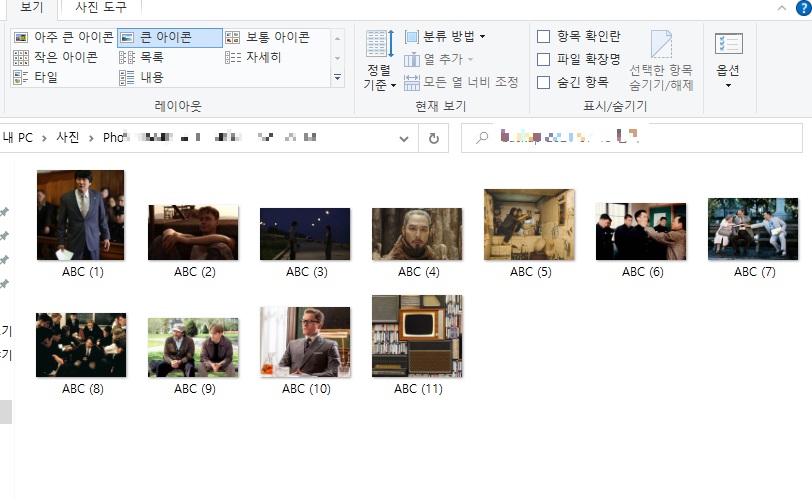Click the search magnifier icon
The image size is (812, 499).
(482, 138)
